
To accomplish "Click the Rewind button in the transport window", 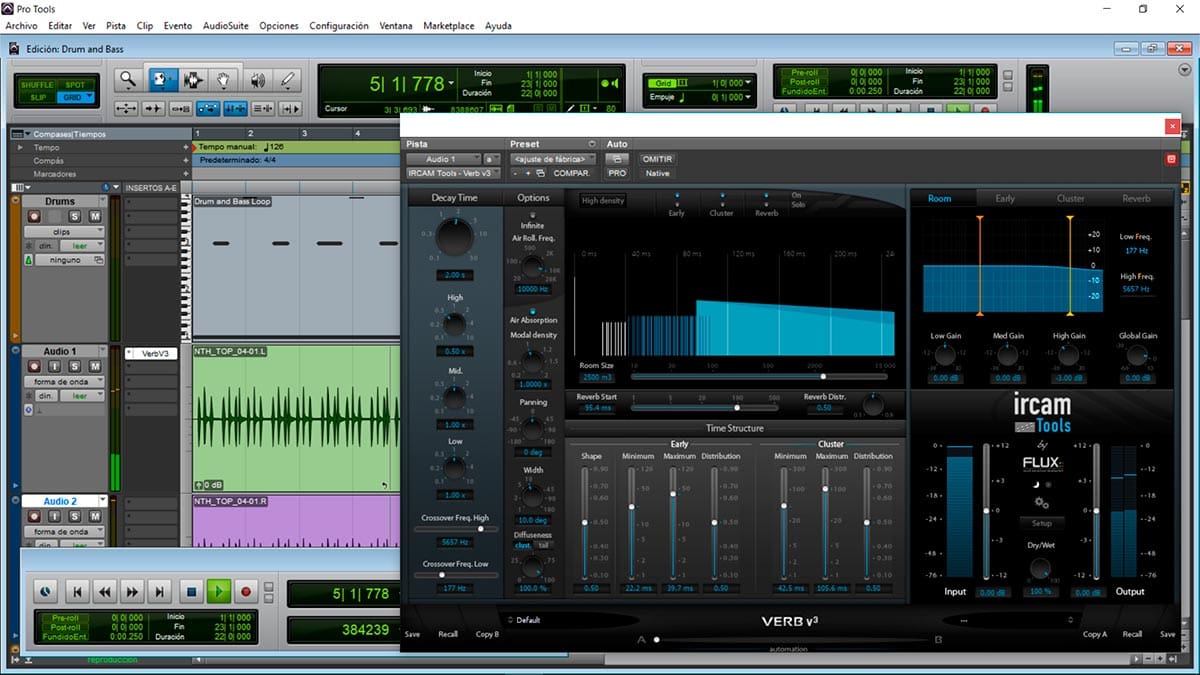I will click(105, 592).
